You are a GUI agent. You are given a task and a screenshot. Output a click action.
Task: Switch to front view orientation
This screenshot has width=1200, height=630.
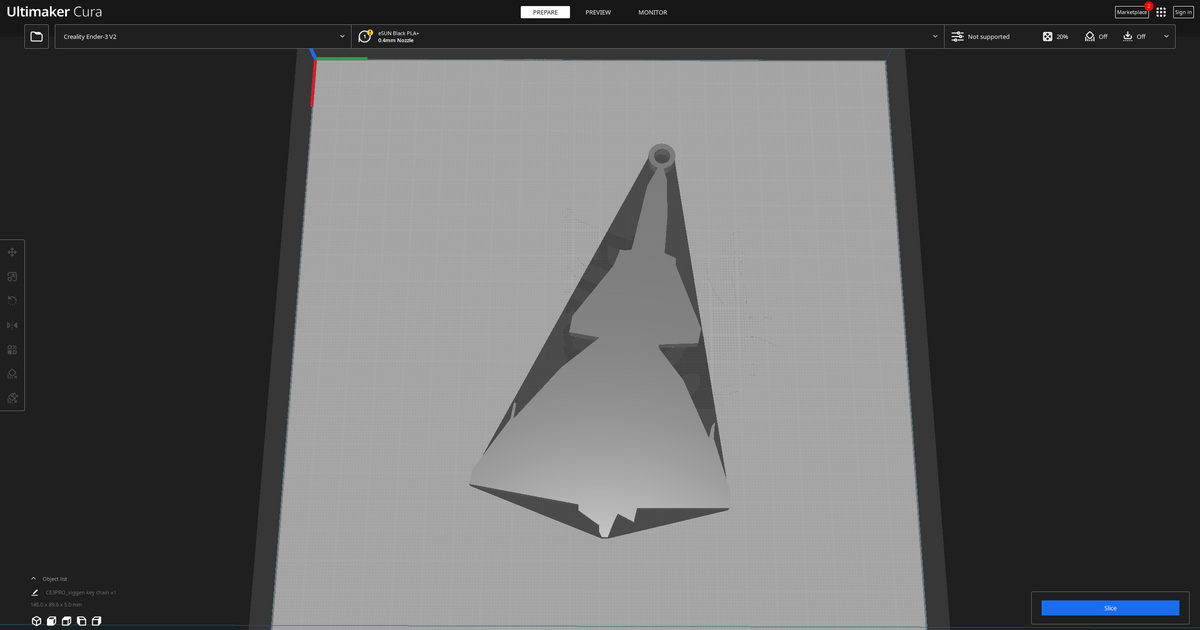tap(51, 621)
